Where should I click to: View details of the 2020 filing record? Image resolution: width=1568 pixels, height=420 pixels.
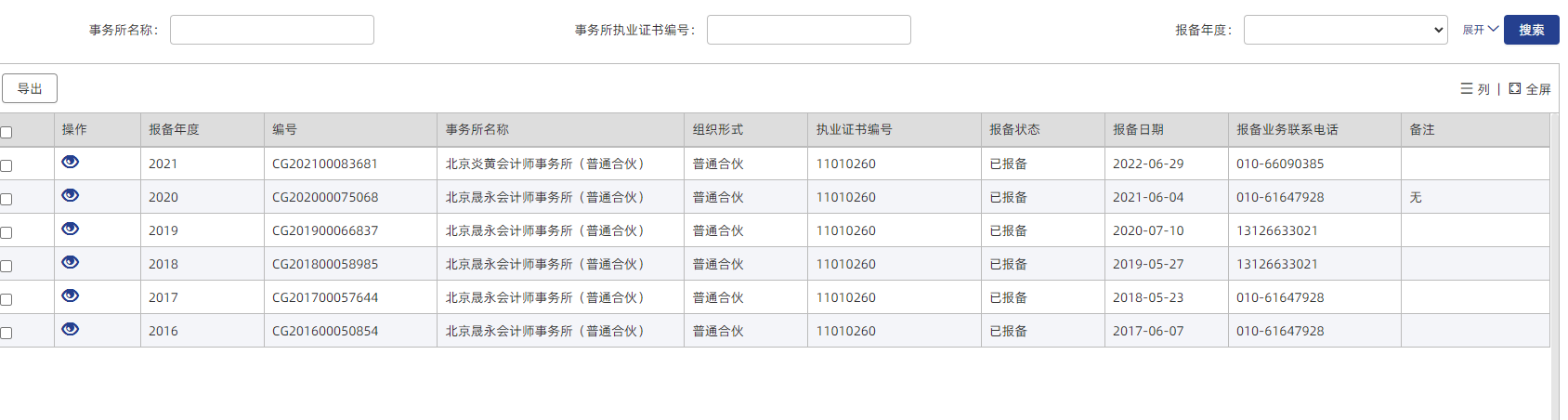(71, 196)
